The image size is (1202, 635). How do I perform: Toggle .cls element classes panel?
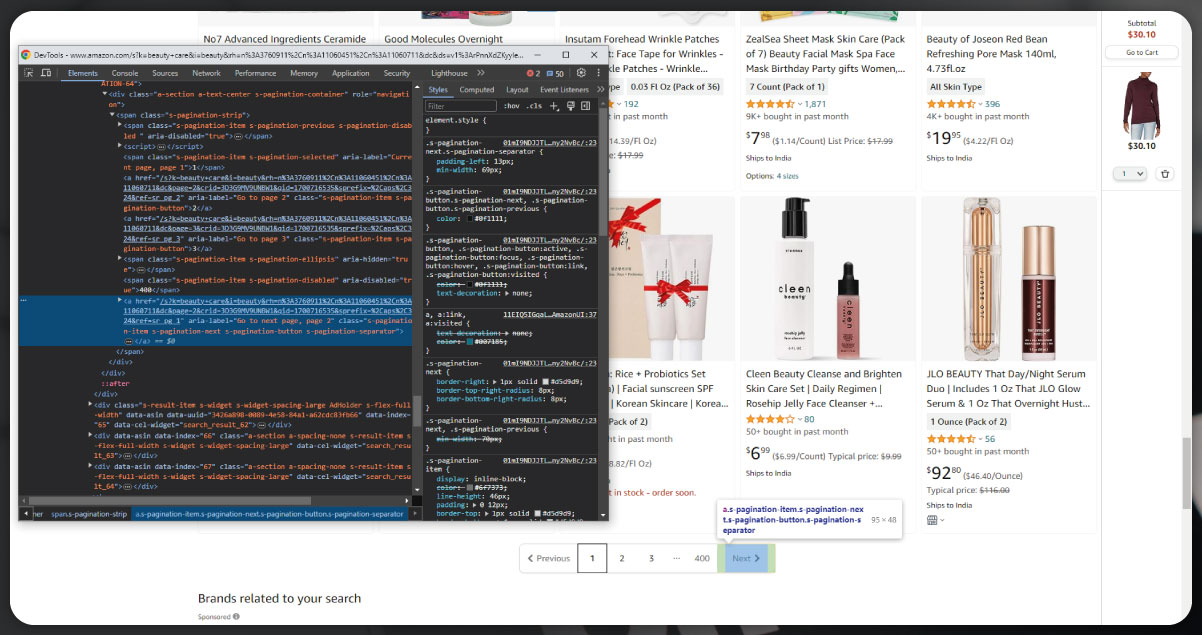(x=534, y=105)
